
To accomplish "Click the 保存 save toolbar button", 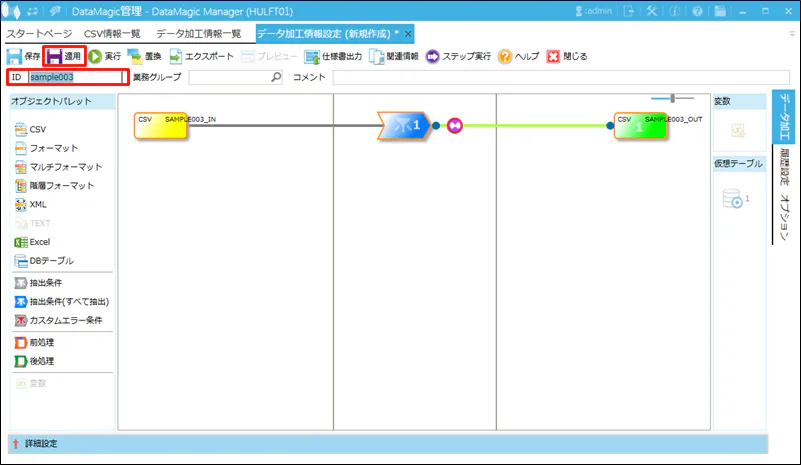I will click(x=23, y=56).
